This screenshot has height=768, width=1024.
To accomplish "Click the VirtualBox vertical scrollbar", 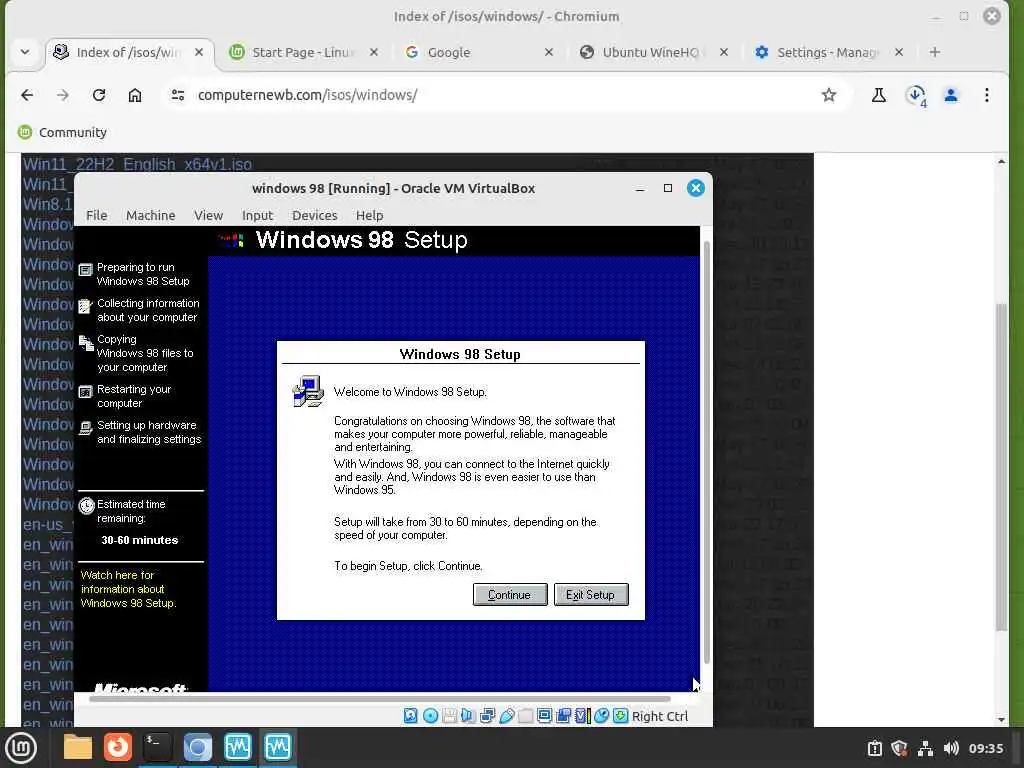I will [706, 452].
